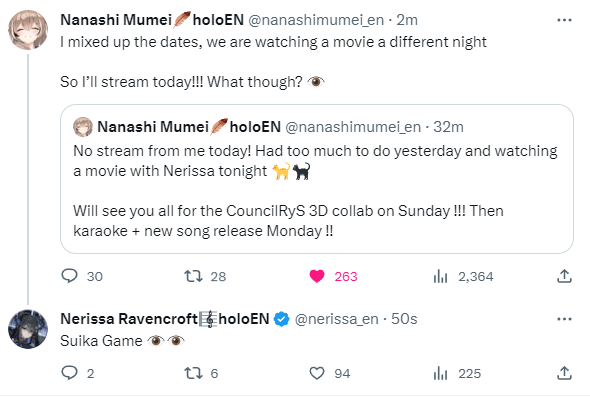Open the @nanashimumei_en handle link
Image resolution: width=590 pixels, height=397 pixels.
(316, 20)
